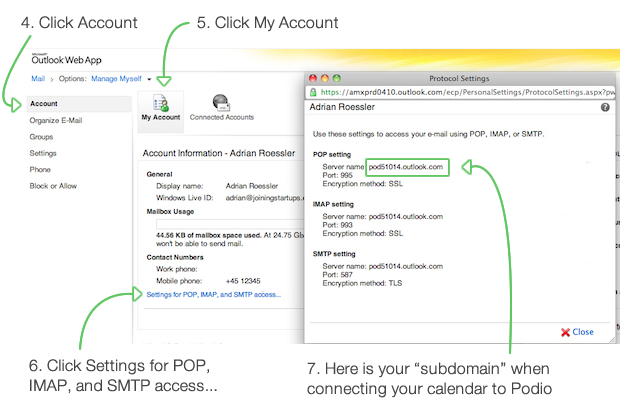
Task: Expand the Manage Myself dropdown arrow
Action: click(149, 79)
